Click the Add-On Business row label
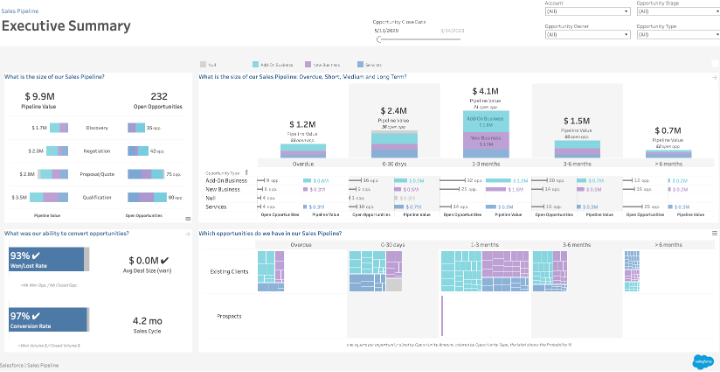This screenshot has height=372, width=720. point(225,181)
